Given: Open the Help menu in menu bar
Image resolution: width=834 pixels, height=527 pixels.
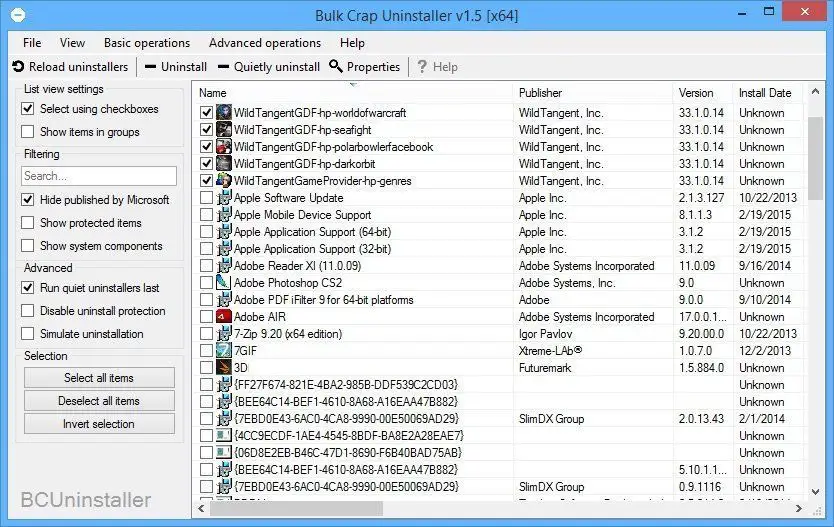Looking at the screenshot, I should point(352,43).
